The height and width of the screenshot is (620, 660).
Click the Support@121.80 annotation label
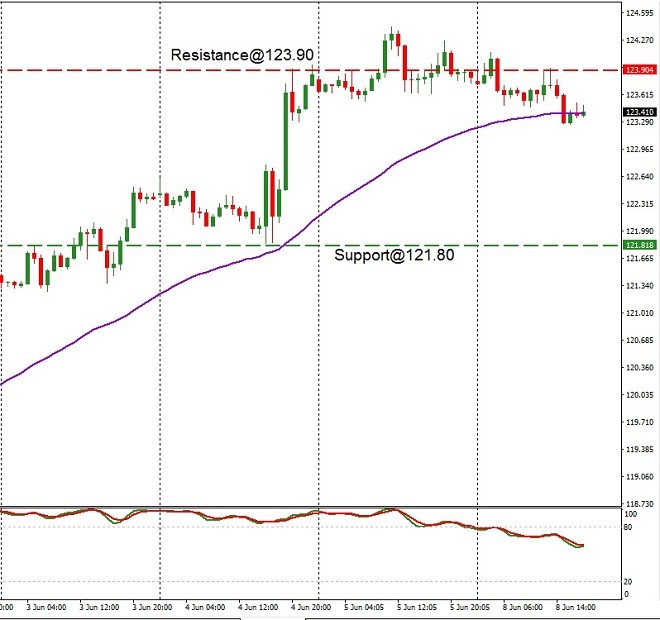pyautogui.click(x=394, y=255)
